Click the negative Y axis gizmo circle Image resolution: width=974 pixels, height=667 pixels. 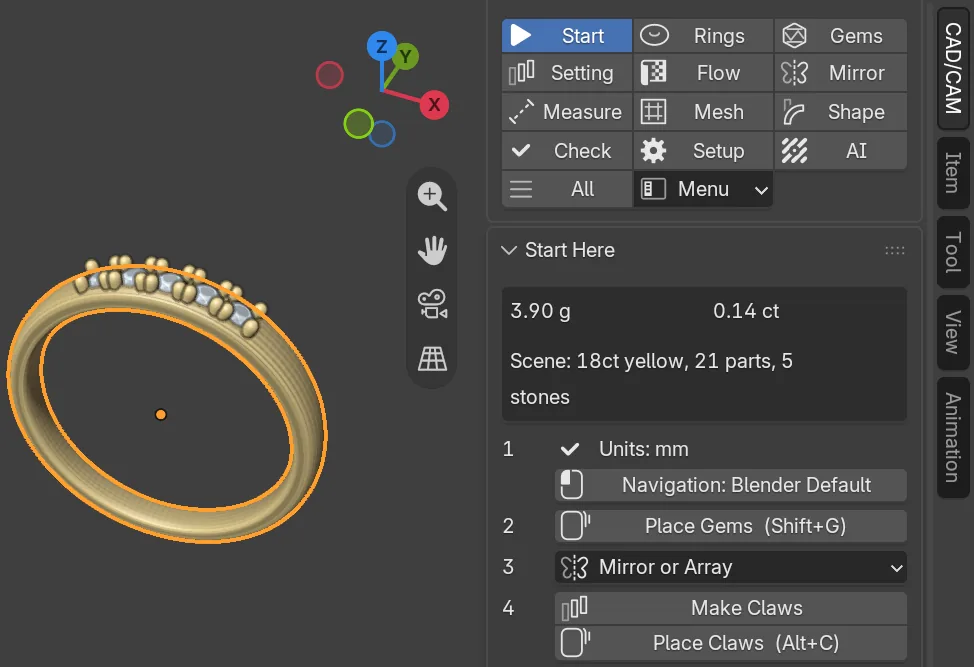click(358, 124)
